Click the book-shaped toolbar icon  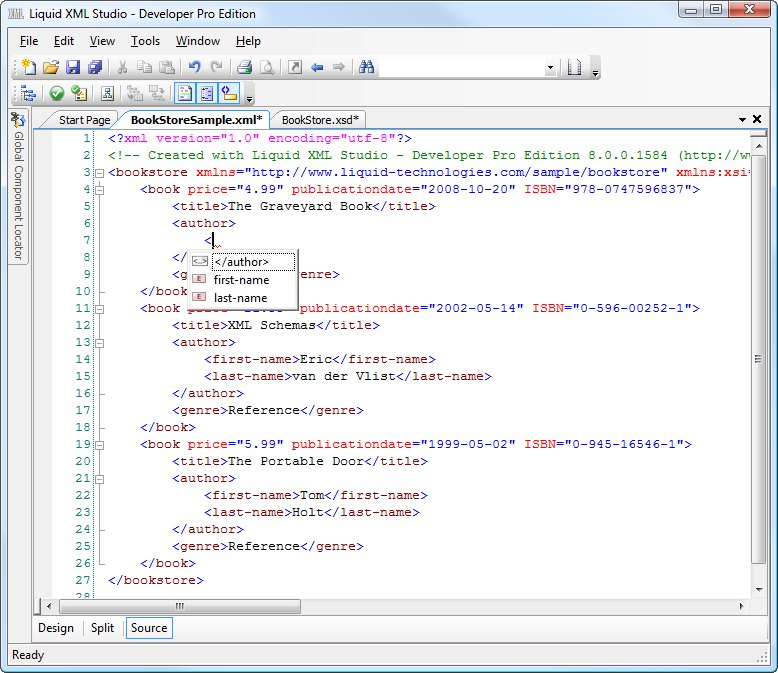(574, 67)
